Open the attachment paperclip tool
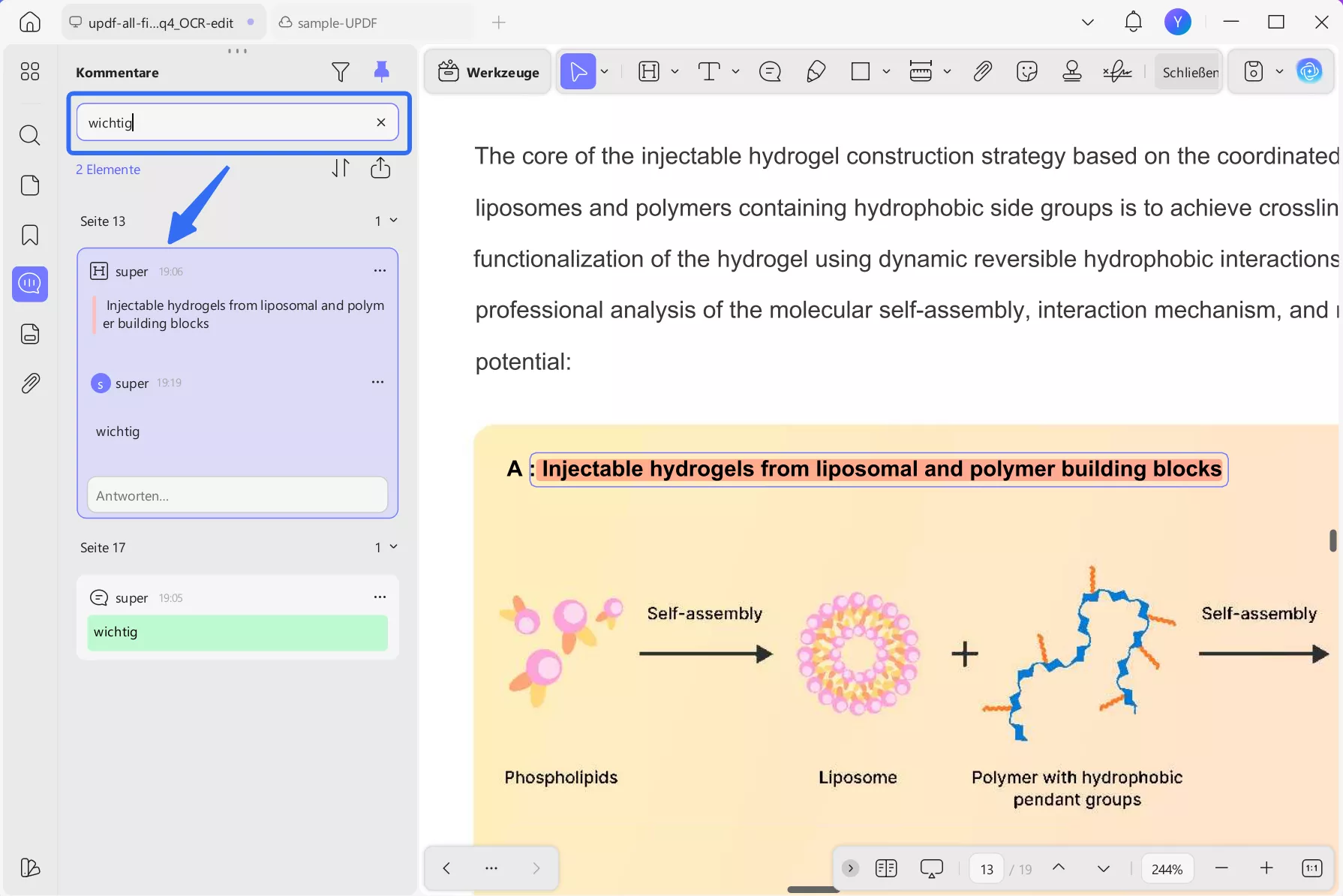Screen dimensions: 1343x896 tap(982, 72)
